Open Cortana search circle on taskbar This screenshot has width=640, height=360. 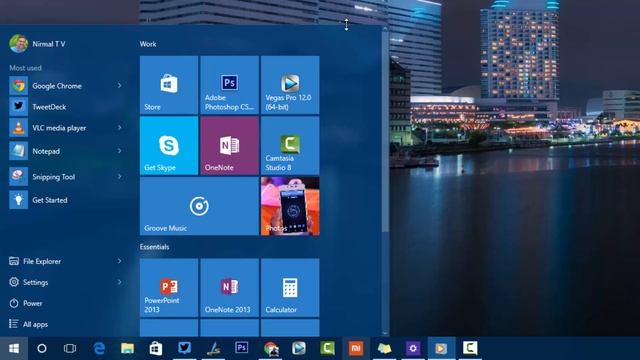click(42, 348)
